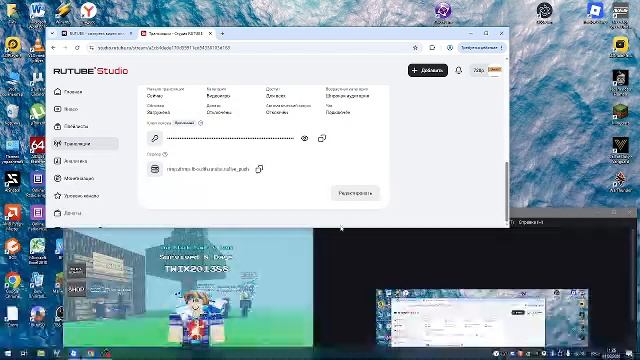Open Help menu in dark window
The height and width of the screenshot is (360, 640).
point(531,222)
